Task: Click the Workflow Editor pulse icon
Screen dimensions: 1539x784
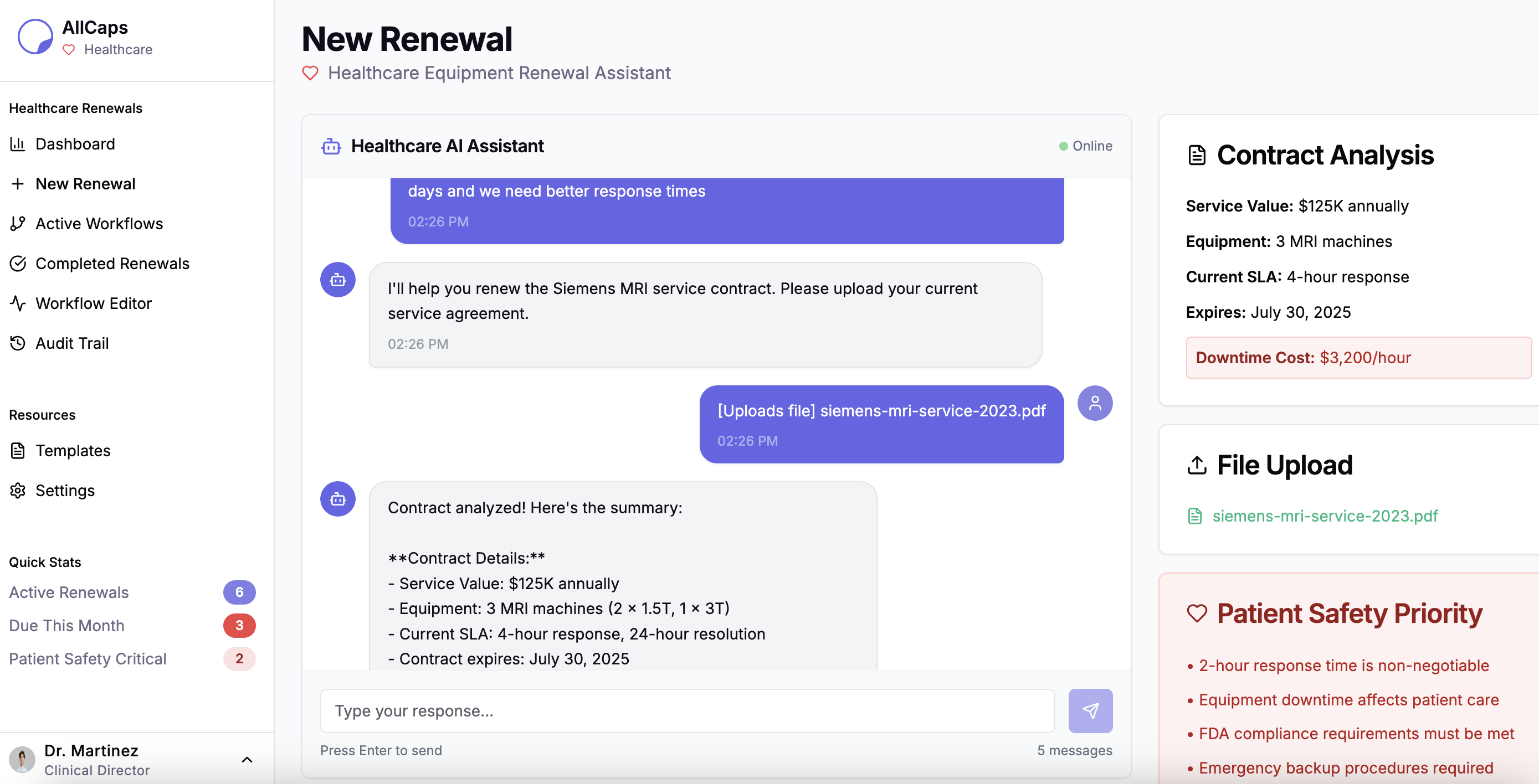Action: coord(18,303)
